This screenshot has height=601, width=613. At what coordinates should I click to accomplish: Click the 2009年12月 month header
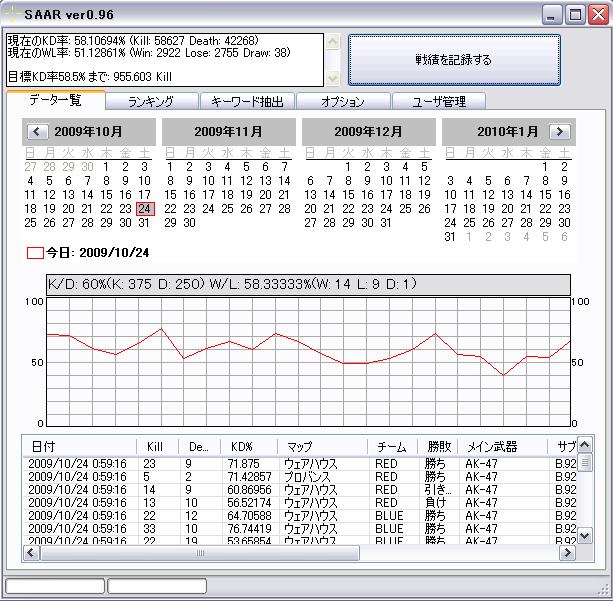click(368, 131)
